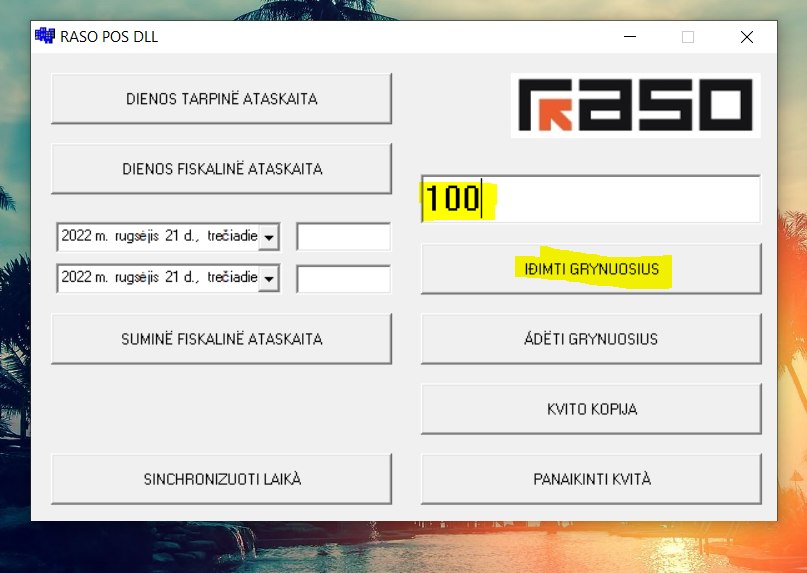Viewport: 807px width, 573px height.
Task: Click SINCHRONIZUOTI LAIKĄ button
Action: coord(221,479)
